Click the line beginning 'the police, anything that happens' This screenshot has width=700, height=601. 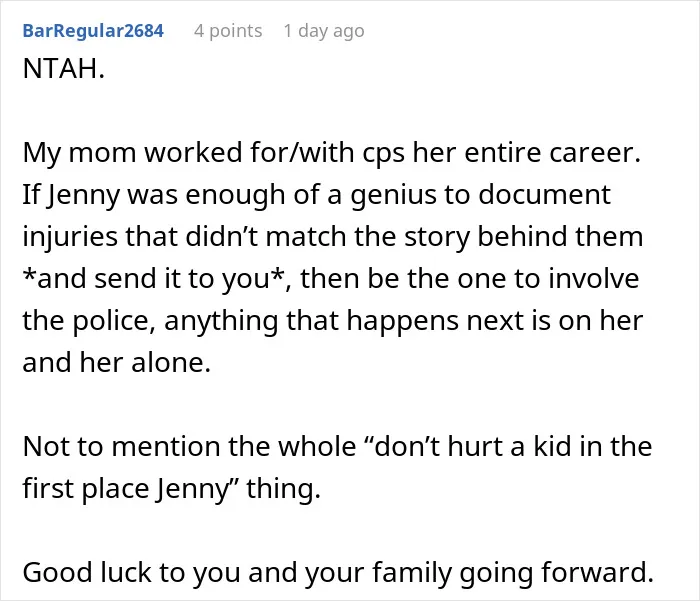pos(333,321)
